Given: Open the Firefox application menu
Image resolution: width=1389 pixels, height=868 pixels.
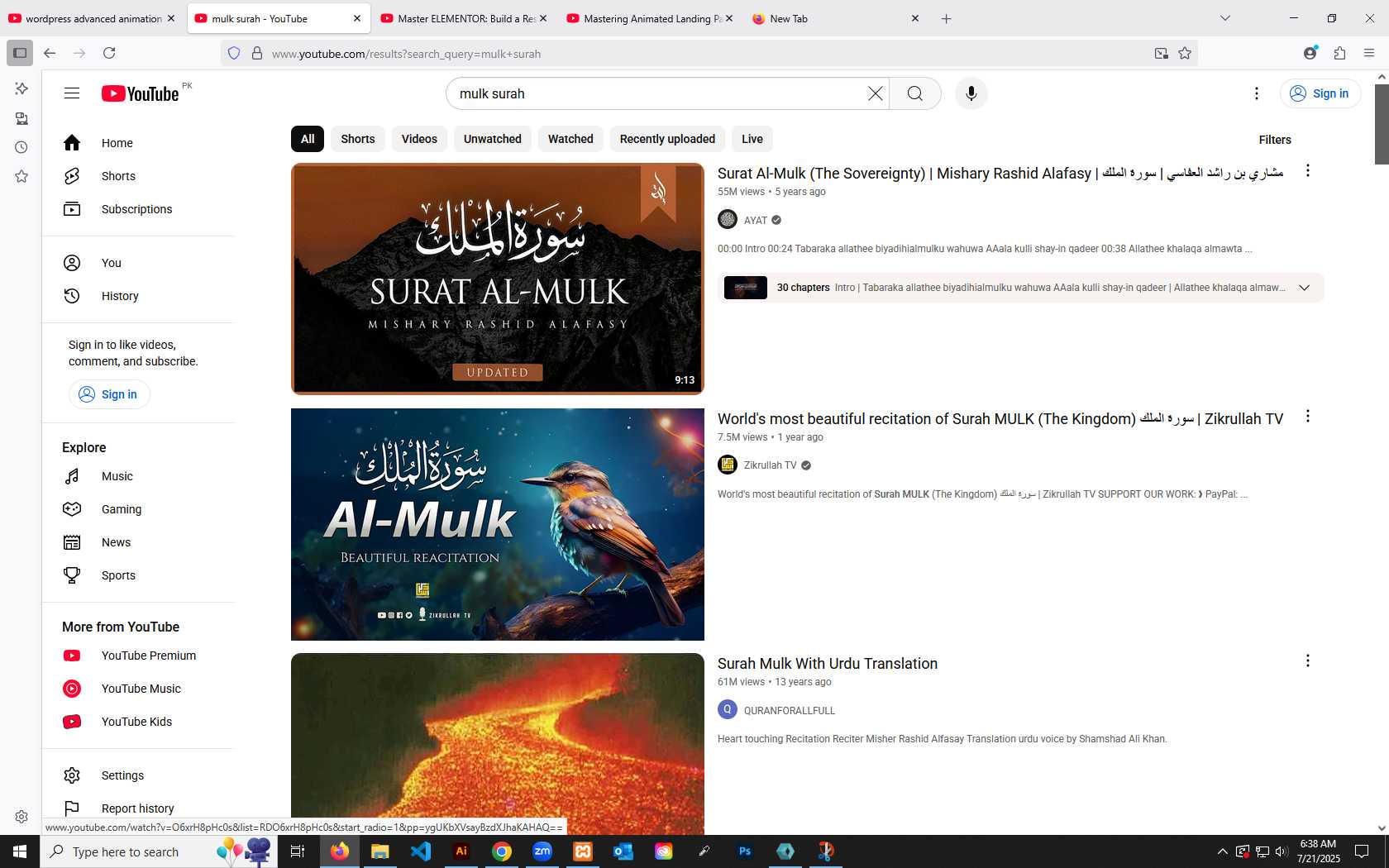Looking at the screenshot, I should [x=1369, y=53].
